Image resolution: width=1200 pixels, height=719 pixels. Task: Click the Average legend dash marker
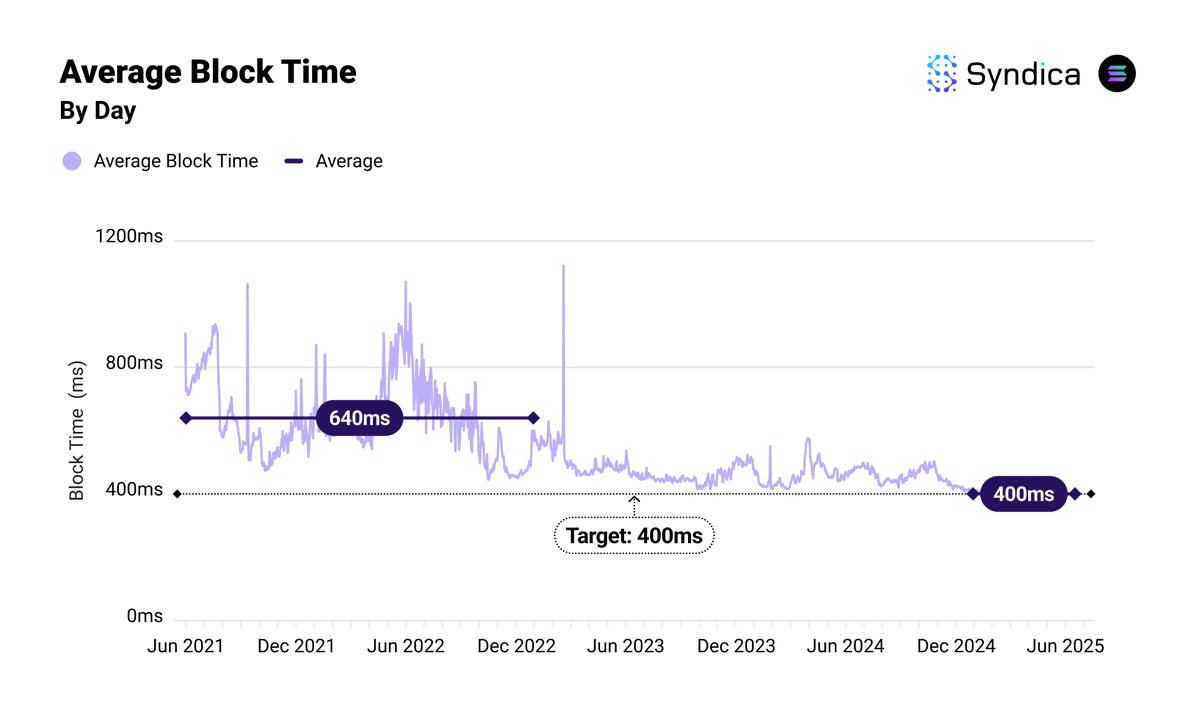[294, 161]
